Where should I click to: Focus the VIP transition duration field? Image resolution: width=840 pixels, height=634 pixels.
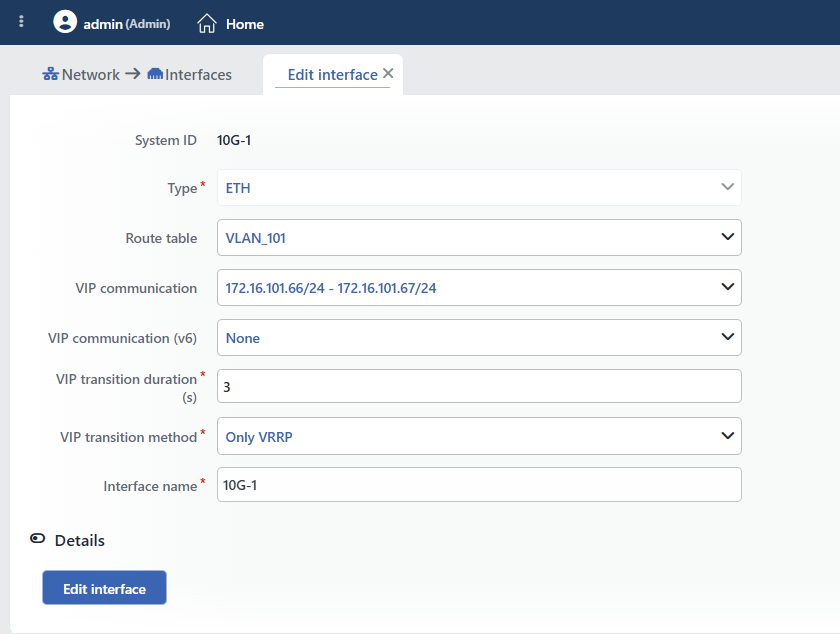tap(479, 386)
